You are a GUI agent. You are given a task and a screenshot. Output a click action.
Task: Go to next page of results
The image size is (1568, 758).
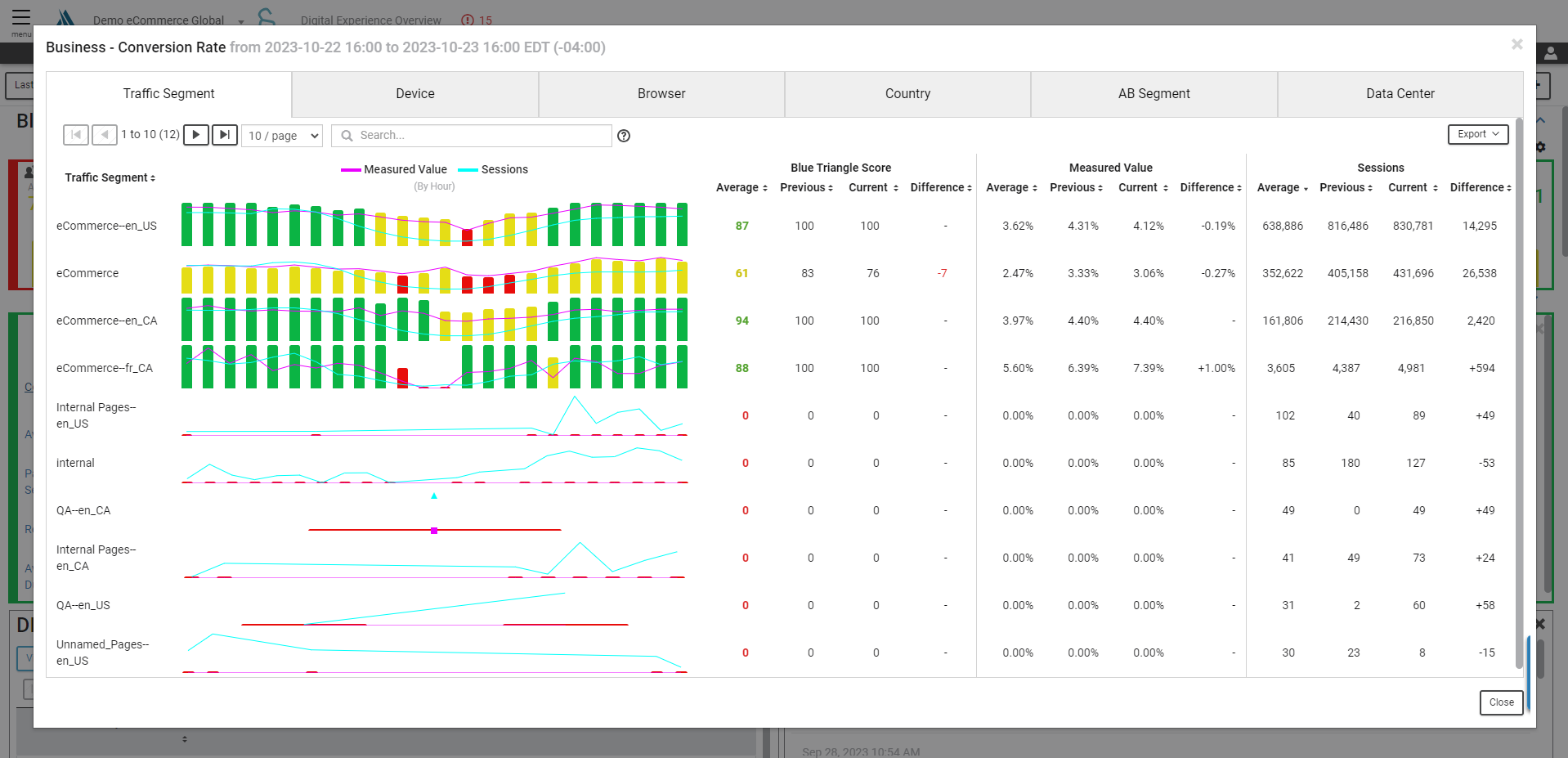(x=196, y=135)
